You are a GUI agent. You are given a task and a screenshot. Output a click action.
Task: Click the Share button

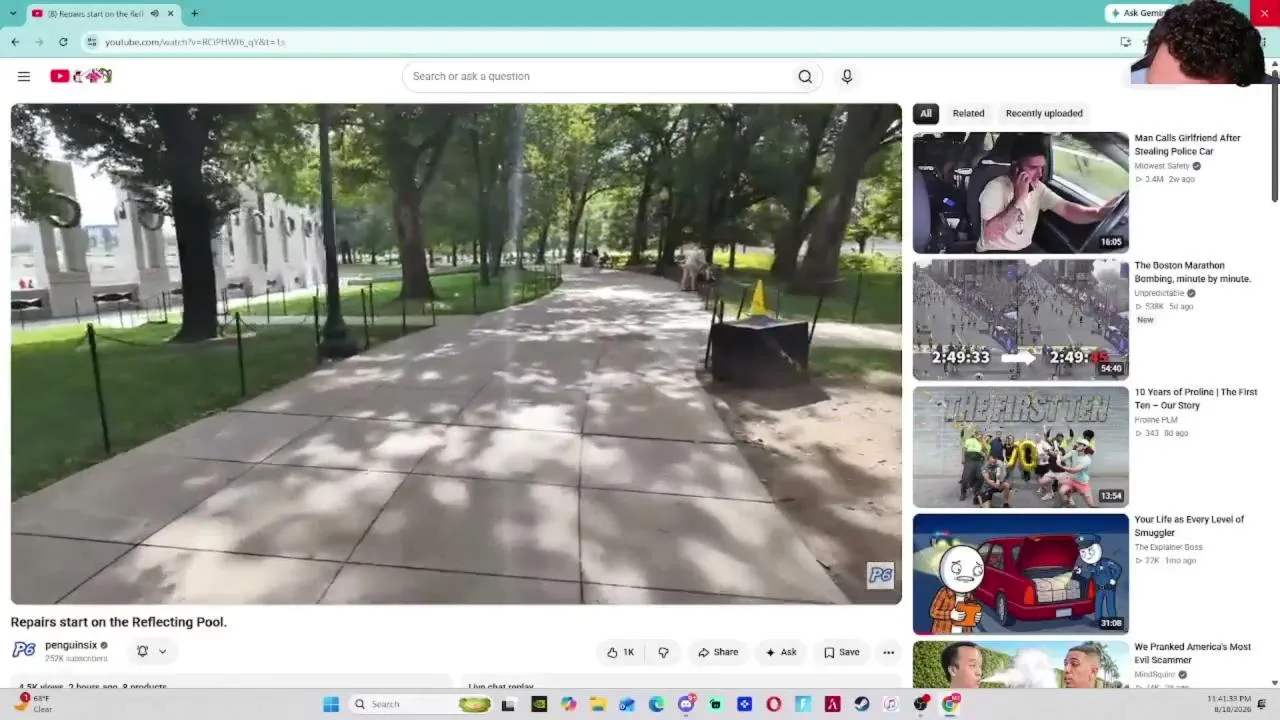718,652
